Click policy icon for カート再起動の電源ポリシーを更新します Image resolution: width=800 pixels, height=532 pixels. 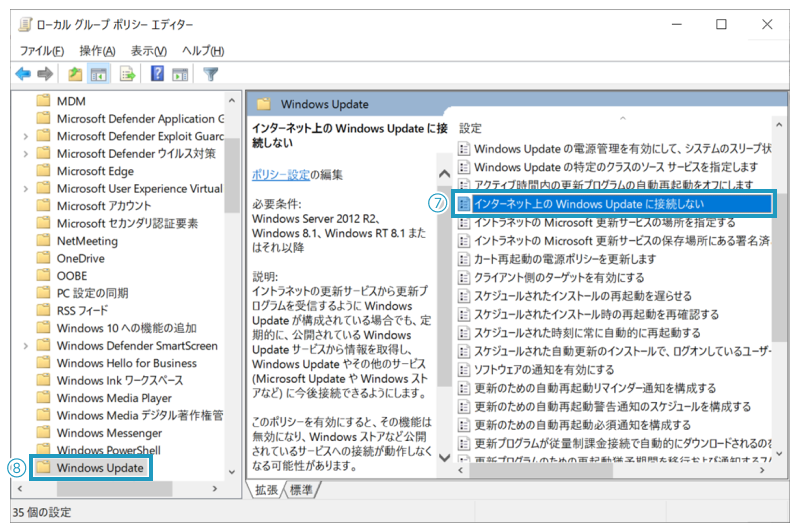click(x=464, y=259)
